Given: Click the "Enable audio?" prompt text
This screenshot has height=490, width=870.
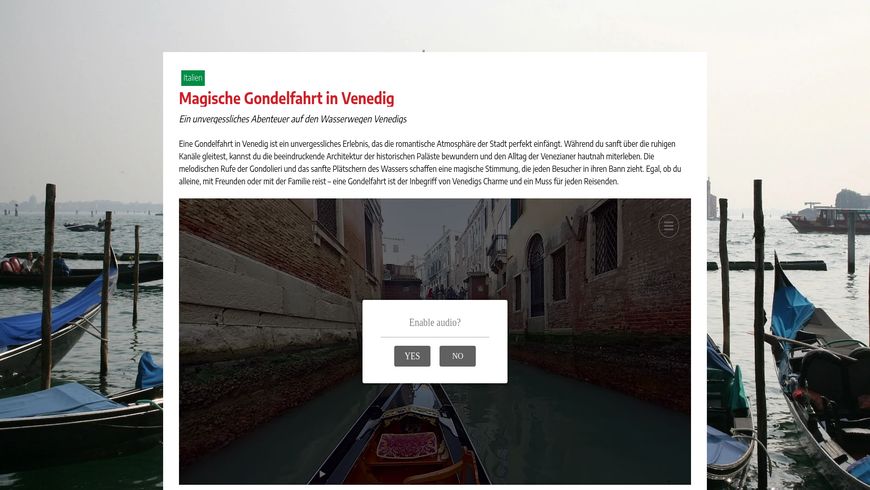Looking at the screenshot, I should (434, 322).
